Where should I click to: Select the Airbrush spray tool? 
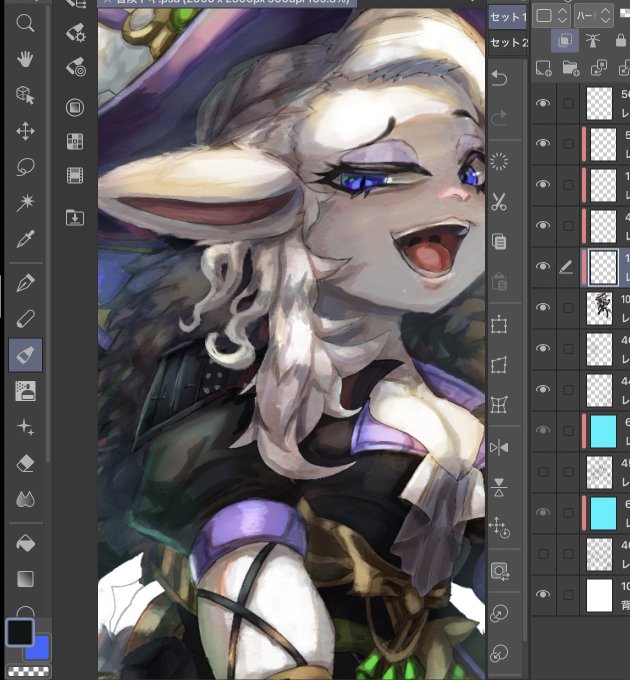[x=25, y=391]
